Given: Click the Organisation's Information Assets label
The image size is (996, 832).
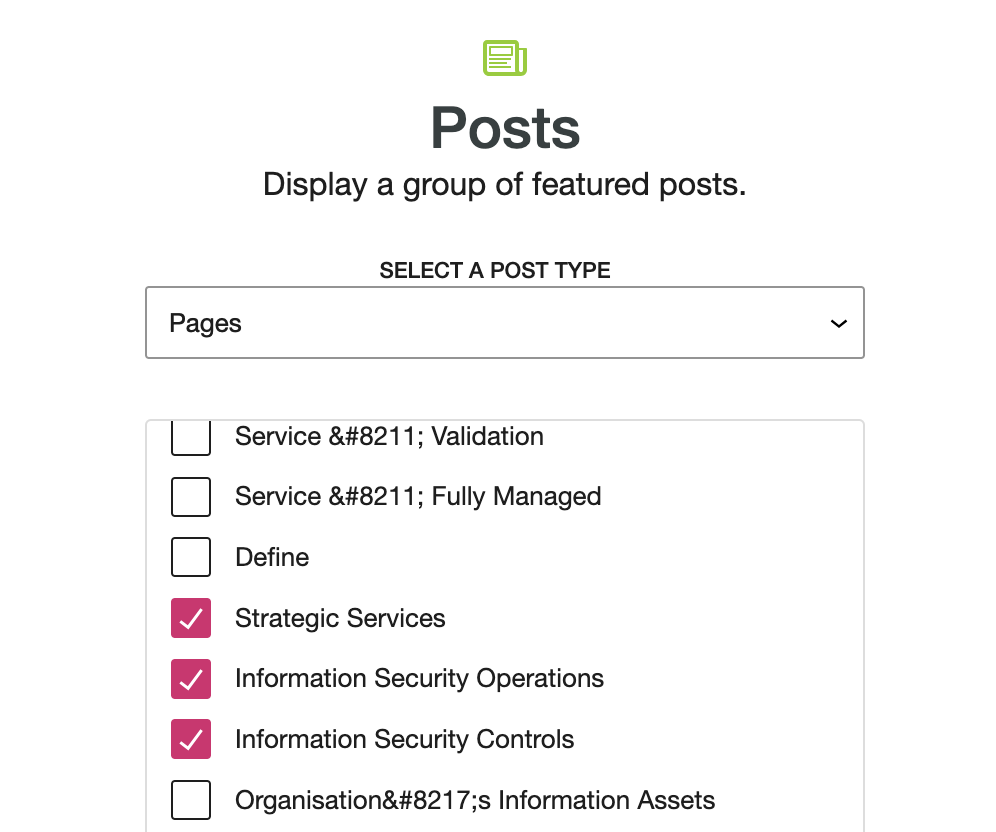Looking at the screenshot, I should click(x=475, y=800).
